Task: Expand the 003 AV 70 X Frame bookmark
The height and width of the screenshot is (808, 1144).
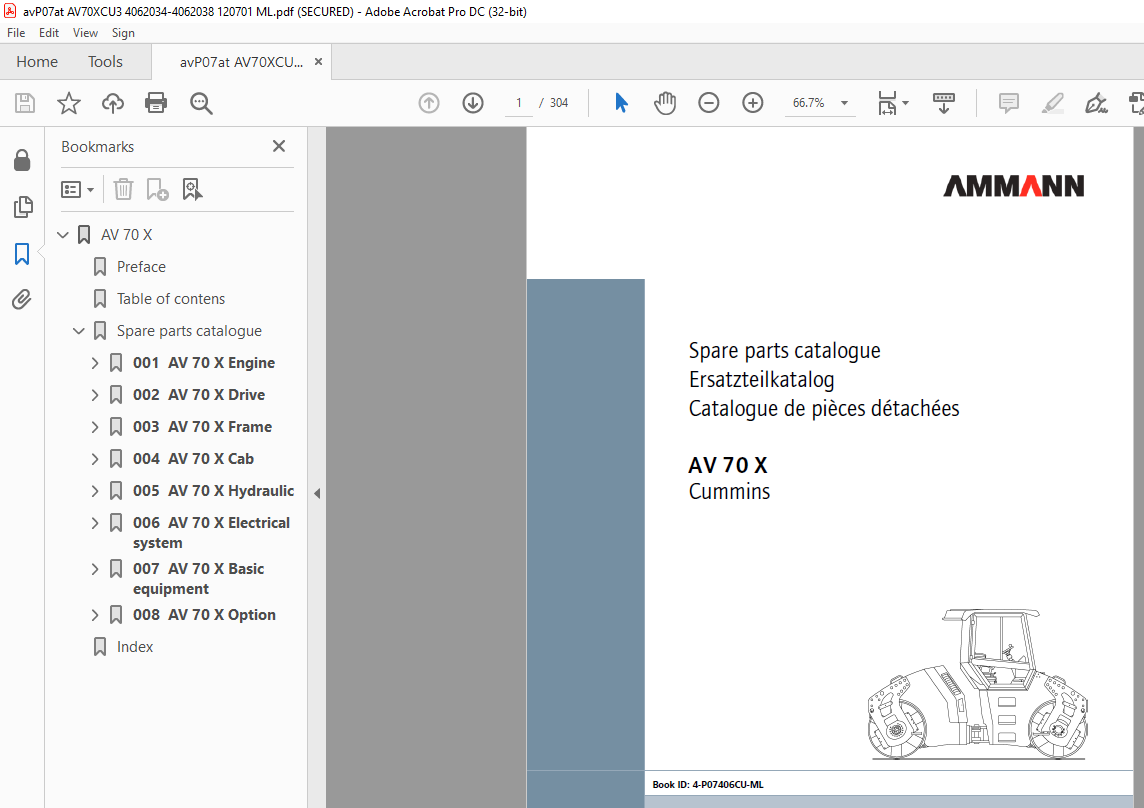Action: point(95,427)
